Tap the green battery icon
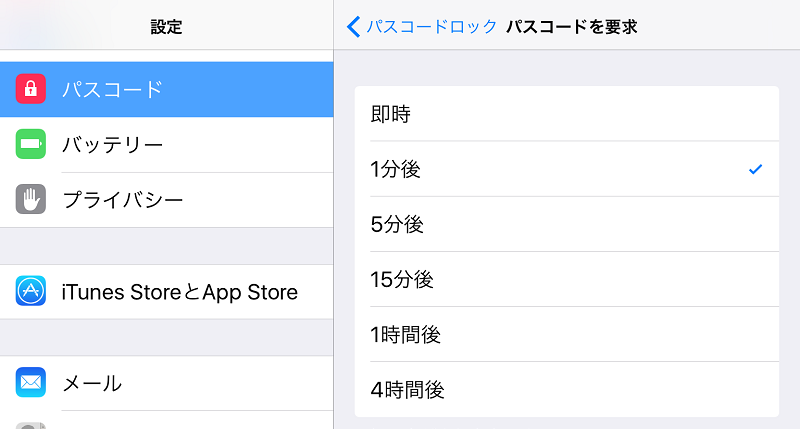800x429 pixels. point(31,144)
